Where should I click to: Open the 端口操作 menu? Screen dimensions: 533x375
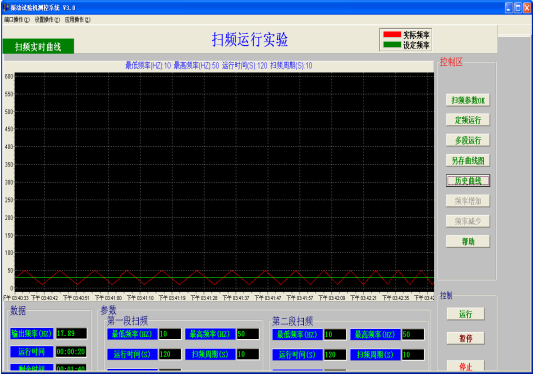[17, 20]
